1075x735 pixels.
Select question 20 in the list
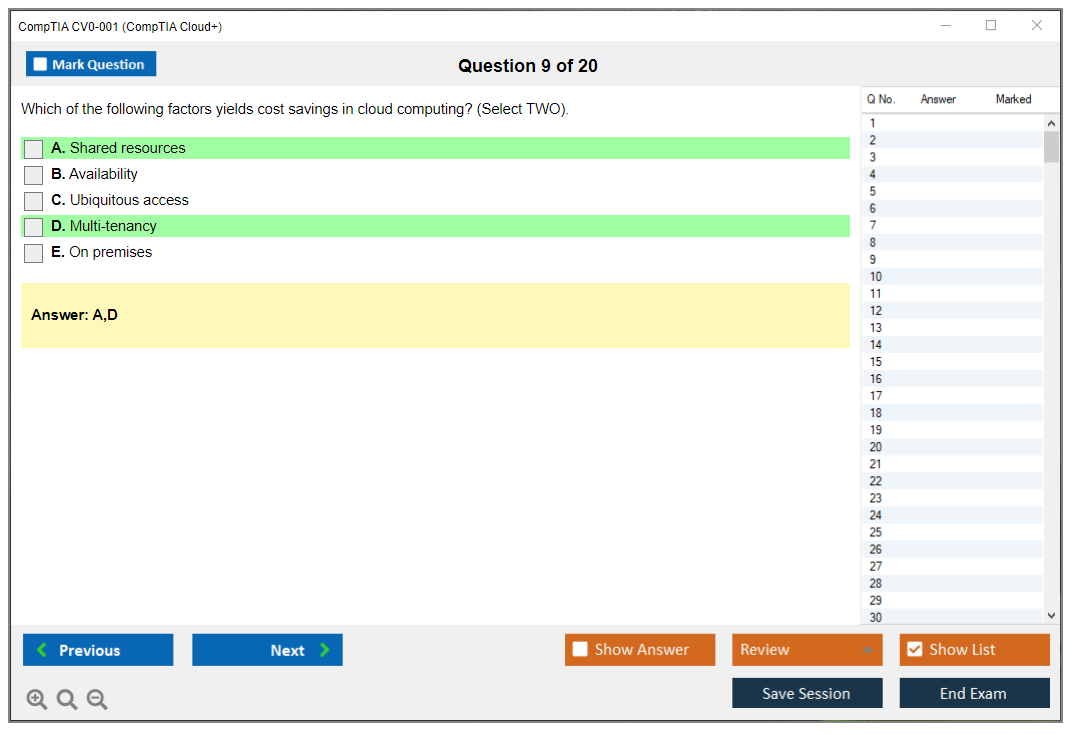876,447
